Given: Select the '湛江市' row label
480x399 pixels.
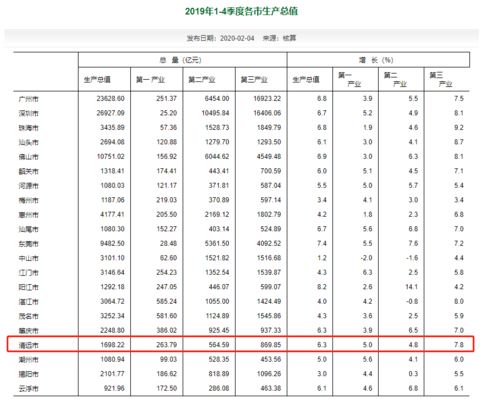Looking at the screenshot, I should coord(29,302).
